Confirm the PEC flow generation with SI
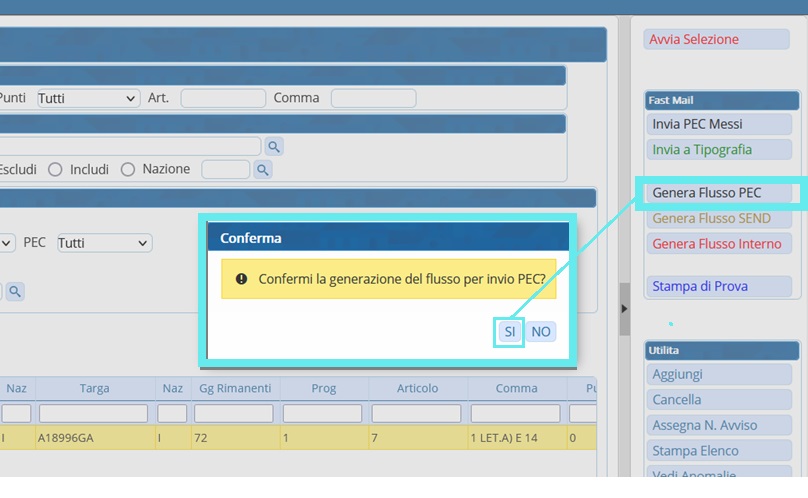Image resolution: width=808 pixels, height=498 pixels. (509, 332)
